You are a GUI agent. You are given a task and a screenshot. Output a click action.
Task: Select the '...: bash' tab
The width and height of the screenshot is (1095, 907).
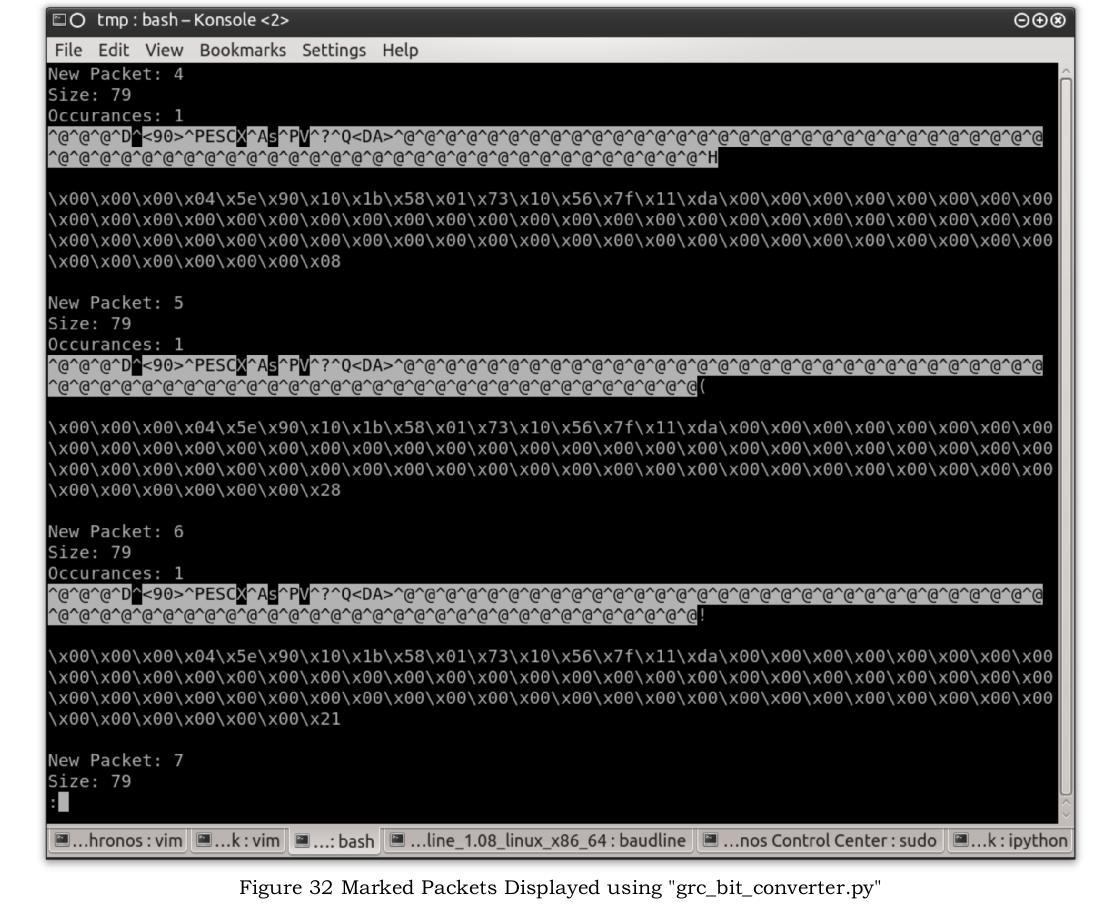coord(335,841)
